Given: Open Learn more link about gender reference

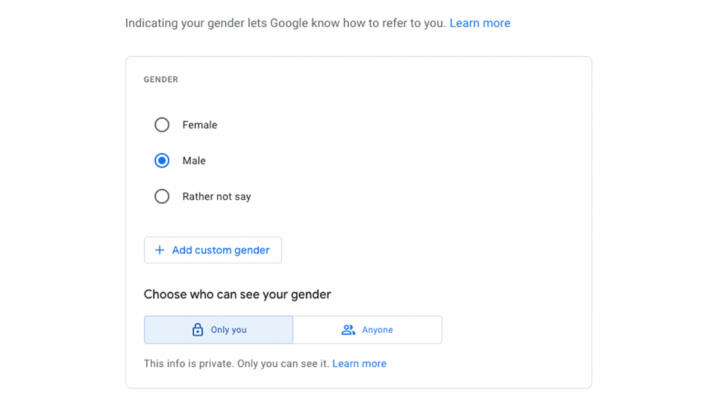Looking at the screenshot, I should [480, 23].
